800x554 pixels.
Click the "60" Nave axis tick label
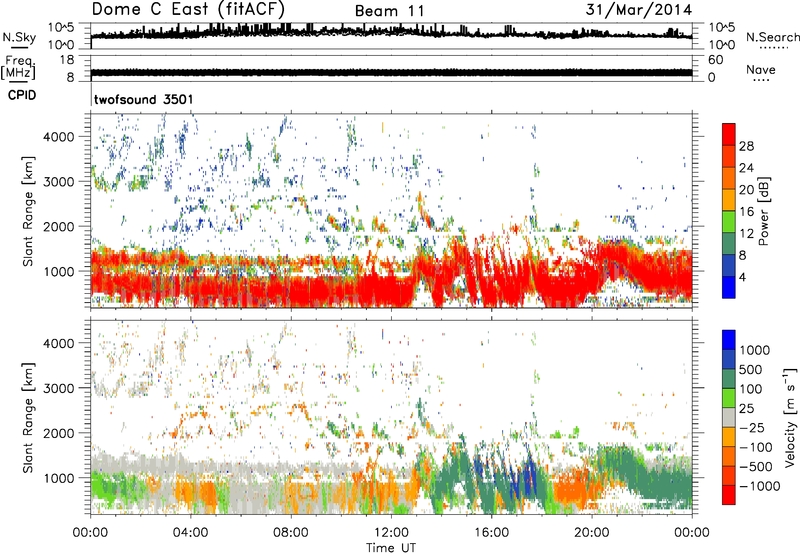(715, 60)
